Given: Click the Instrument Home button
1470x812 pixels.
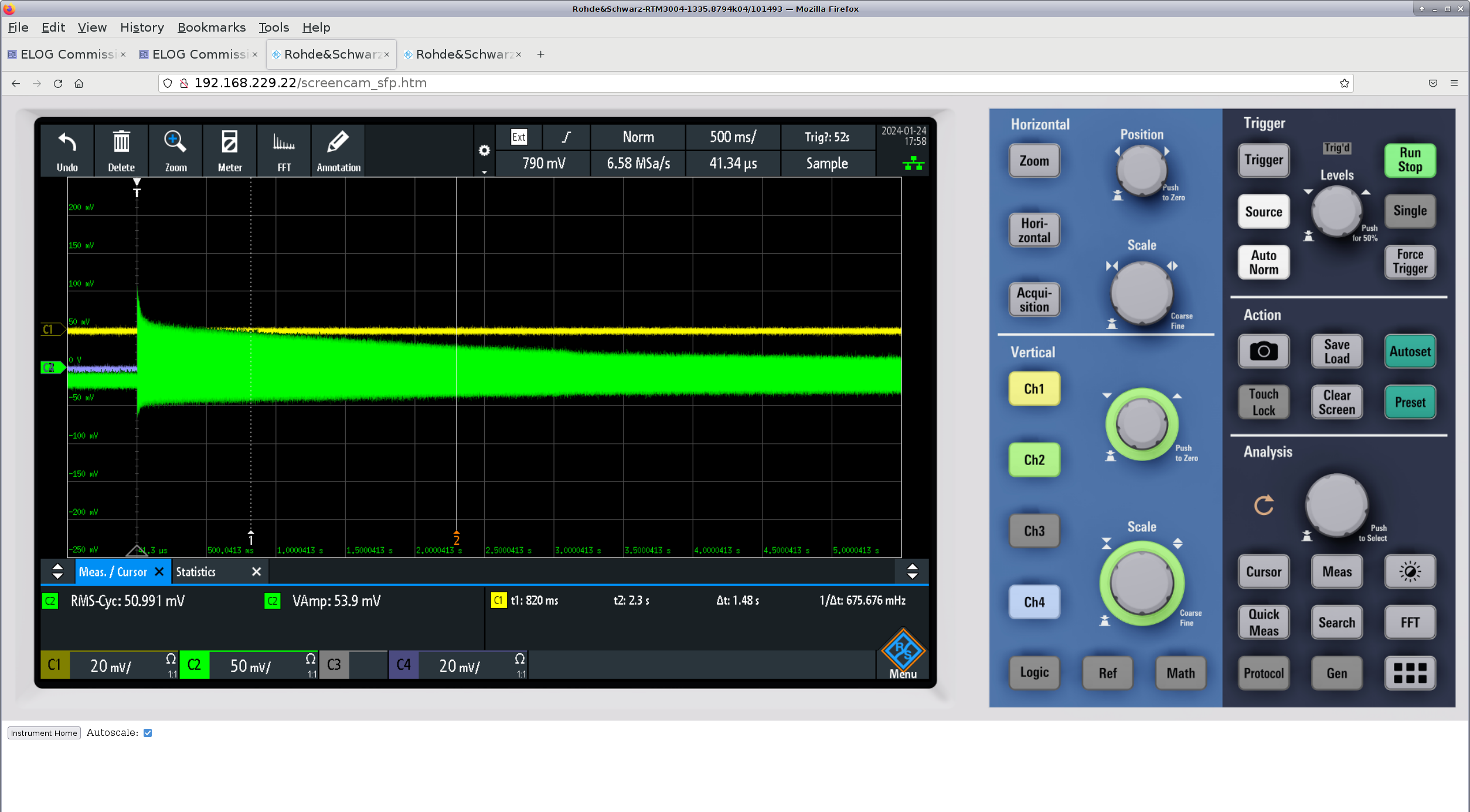Looking at the screenshot, I should 44,733.
